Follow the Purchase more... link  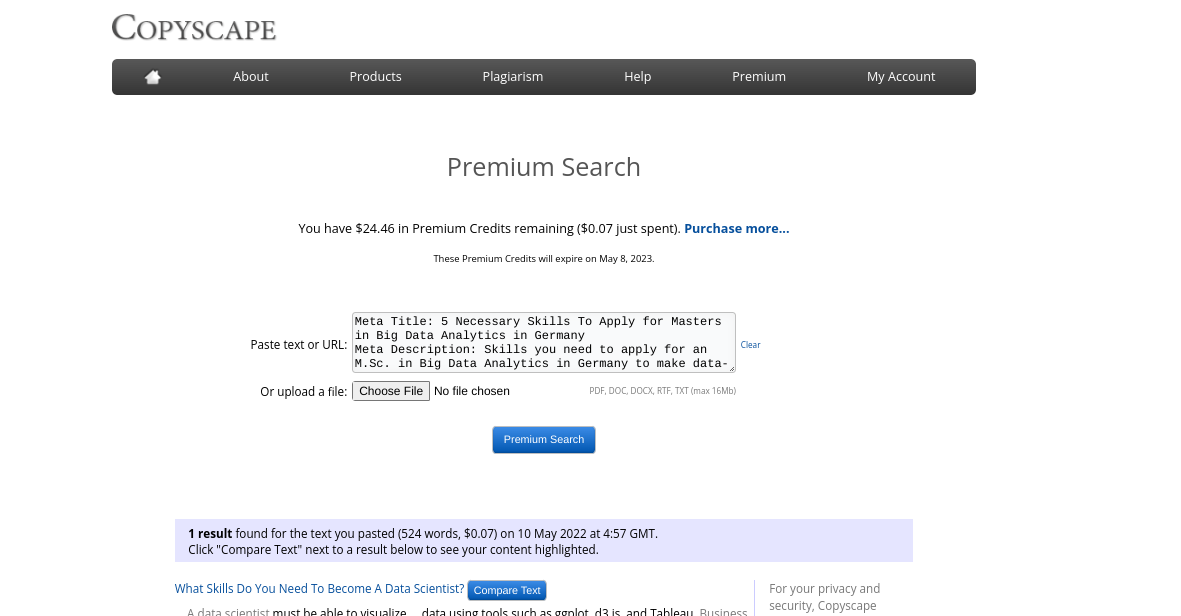click(737, 228)
